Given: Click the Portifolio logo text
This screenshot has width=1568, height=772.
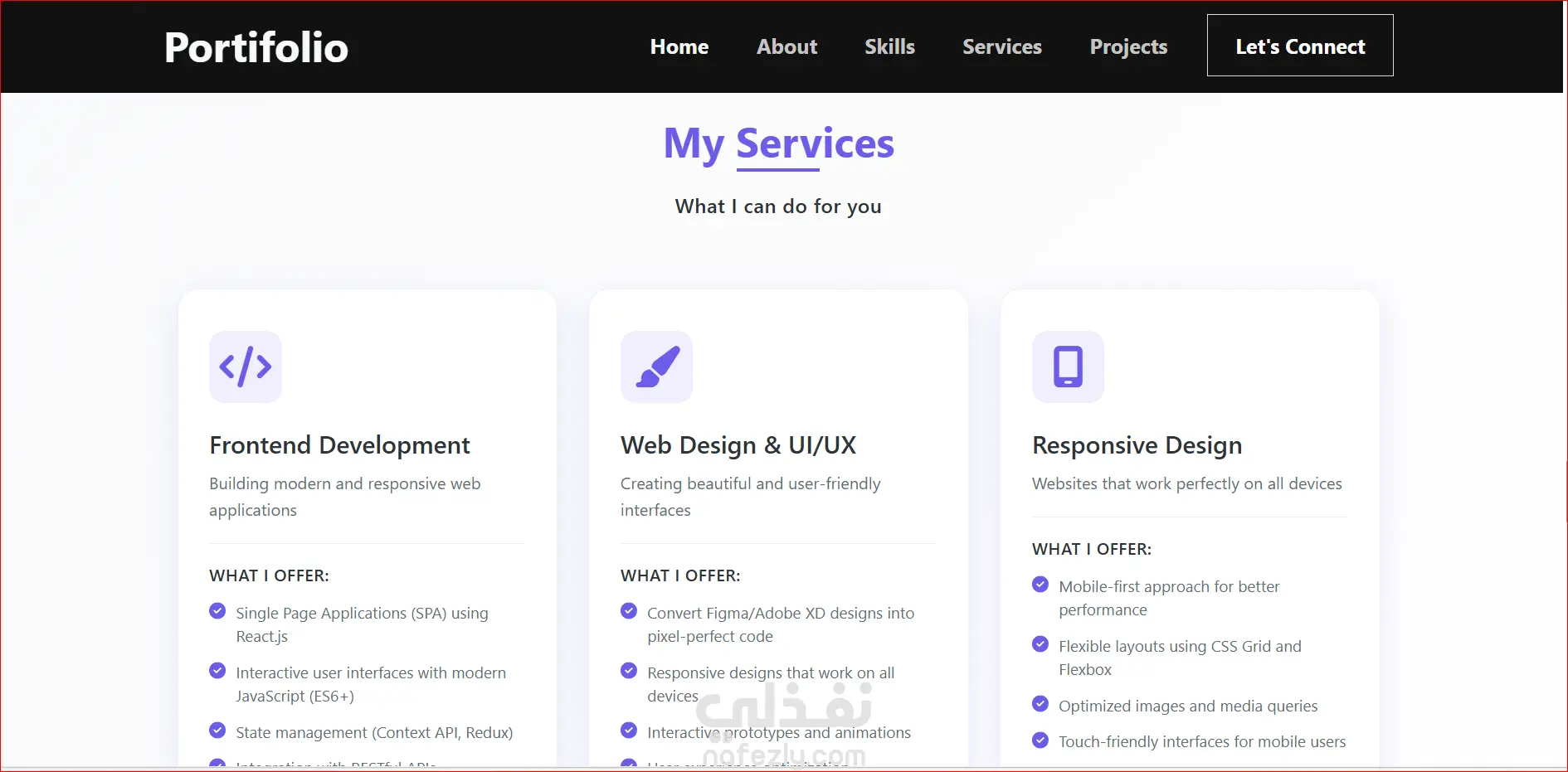Looking at the screenshot, I should coord(256,47).
